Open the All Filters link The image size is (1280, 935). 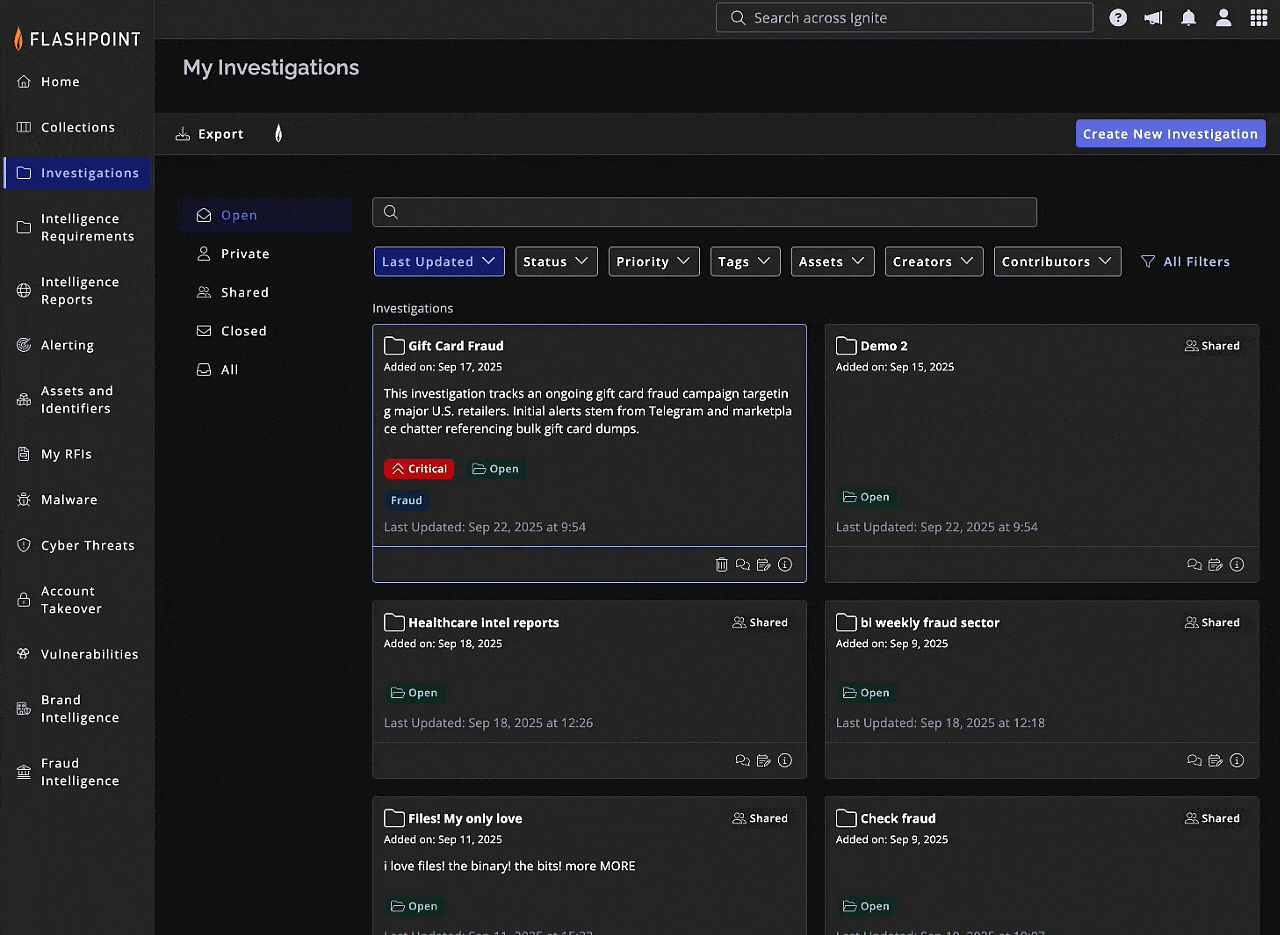[1186, 262]
